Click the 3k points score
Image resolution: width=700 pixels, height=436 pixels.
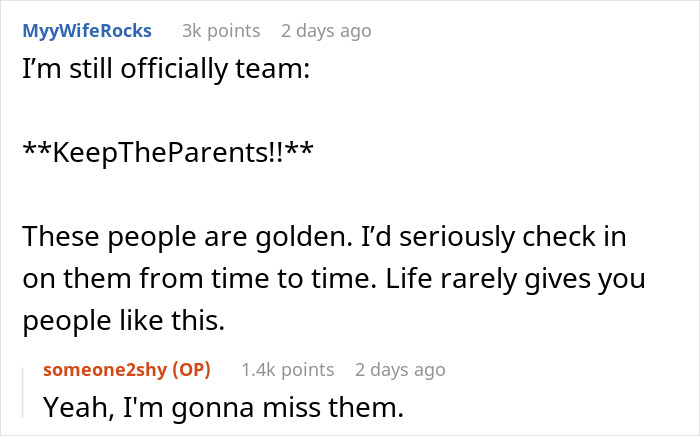click(220, 30)
